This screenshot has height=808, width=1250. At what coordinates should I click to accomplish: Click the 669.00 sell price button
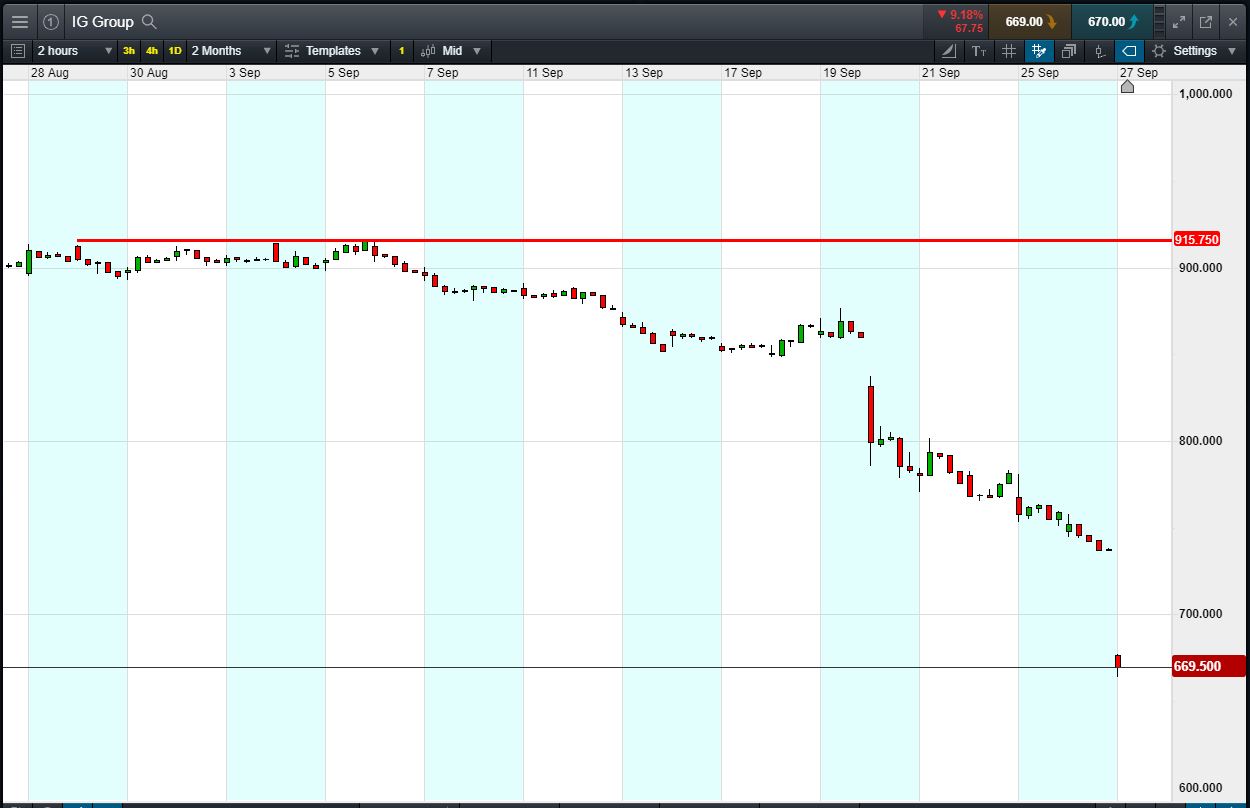pyautogui.click(x=1029, y=21)
